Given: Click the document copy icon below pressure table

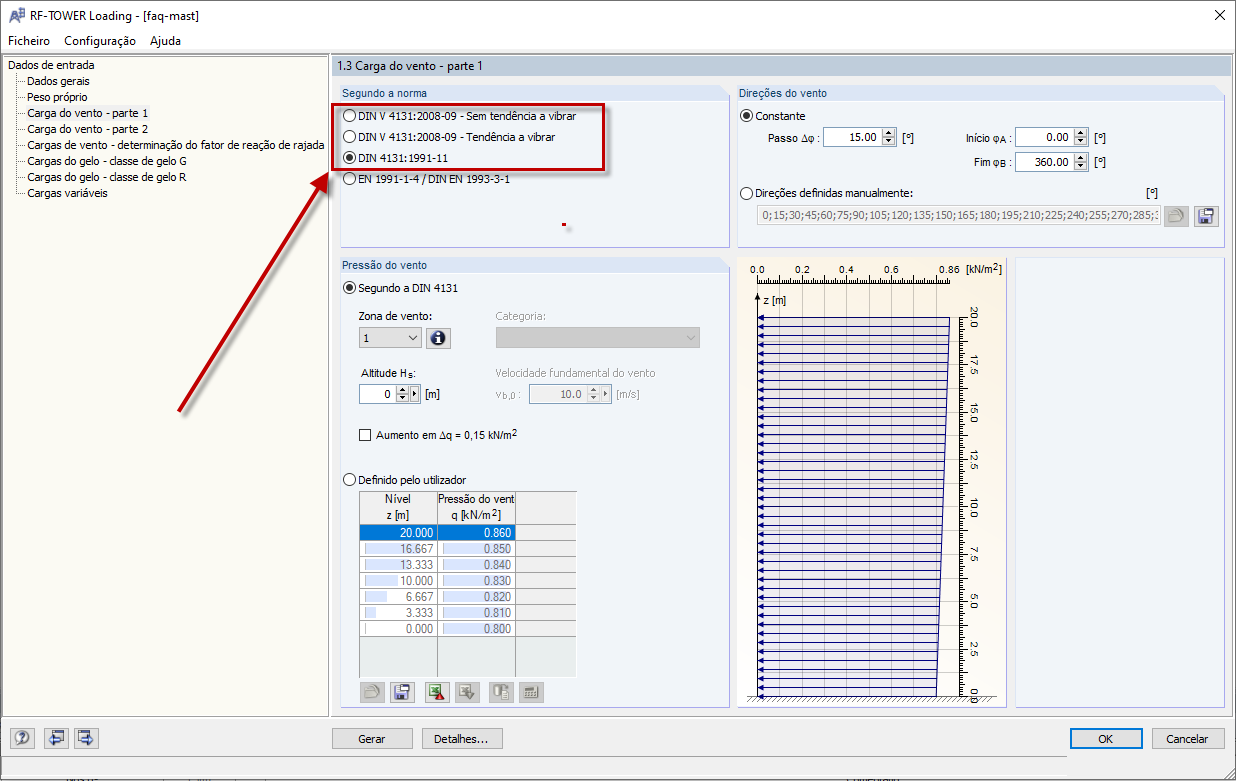Looking at the screenshot, I should click(501, 692).
